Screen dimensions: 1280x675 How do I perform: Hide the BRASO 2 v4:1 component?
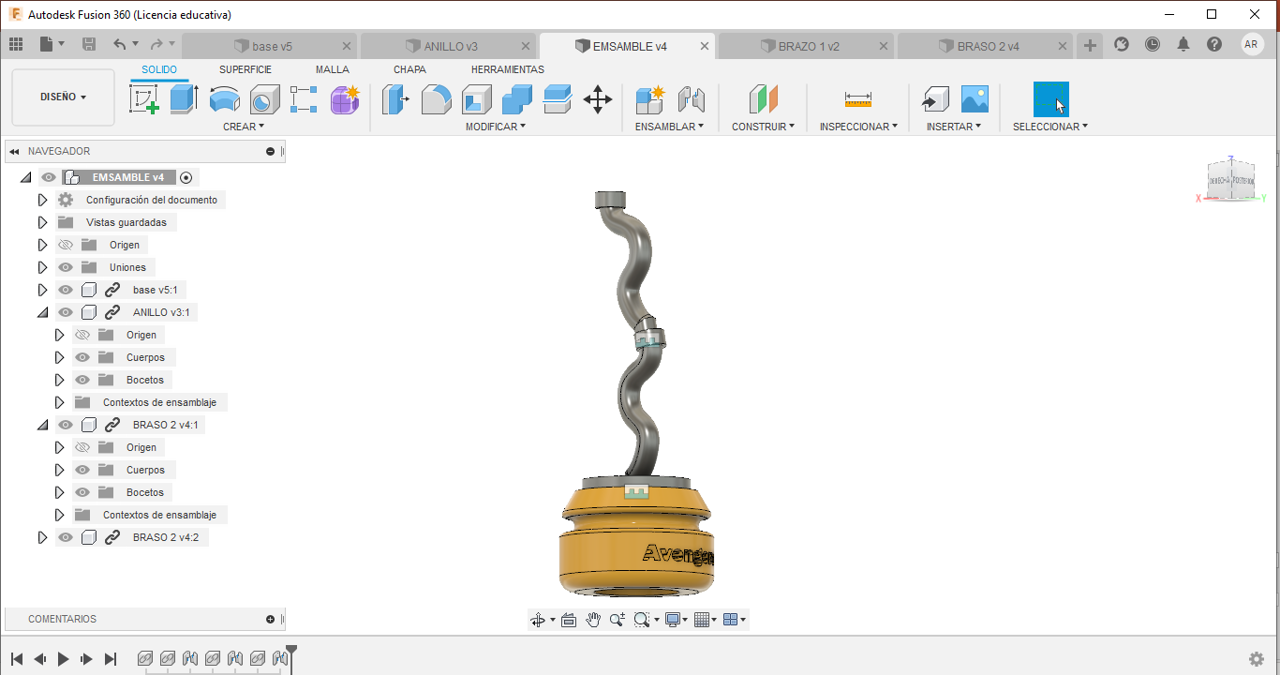tap(65, 425)
